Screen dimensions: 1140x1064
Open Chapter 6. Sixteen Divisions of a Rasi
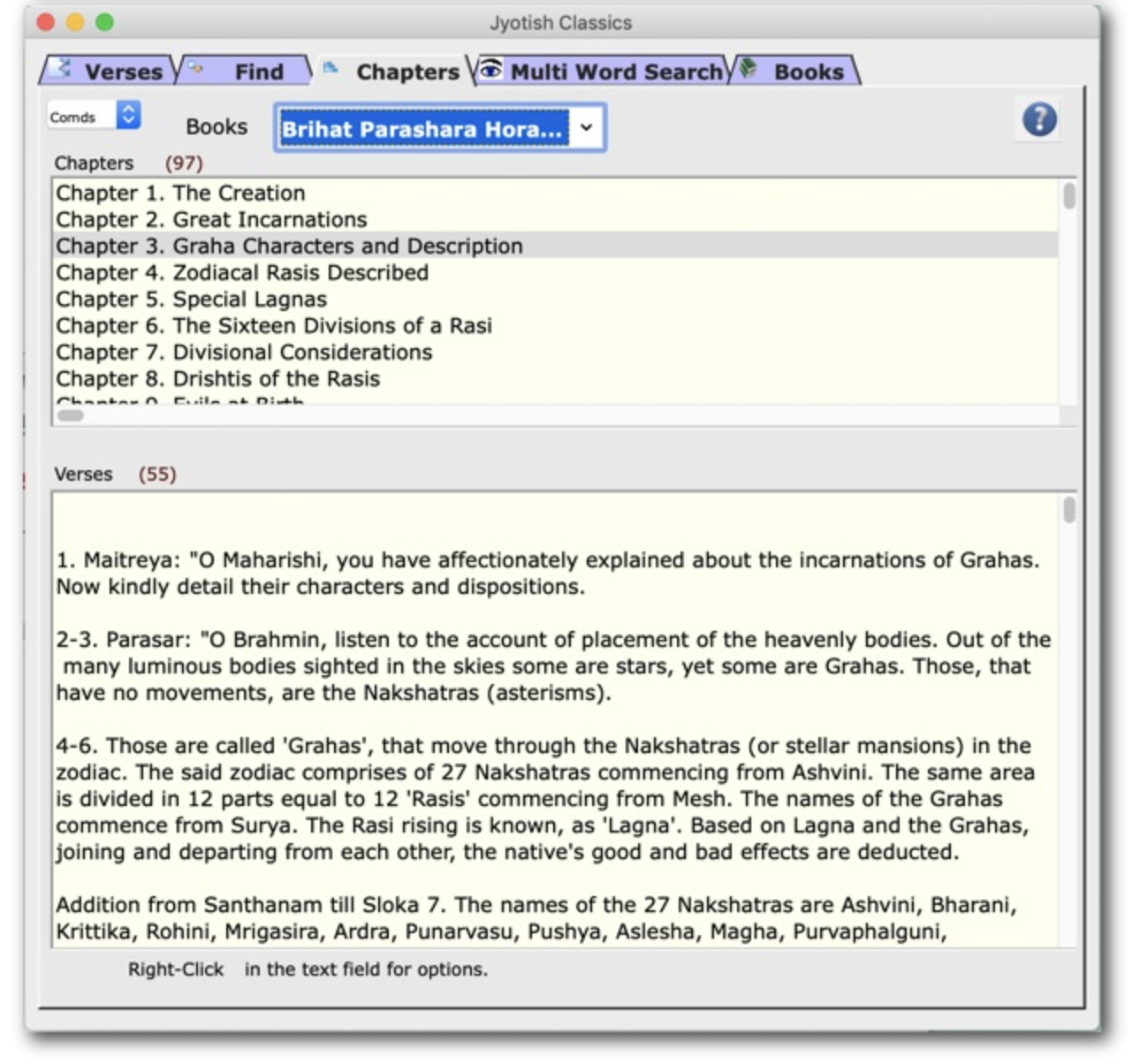[x=274, y=325]
